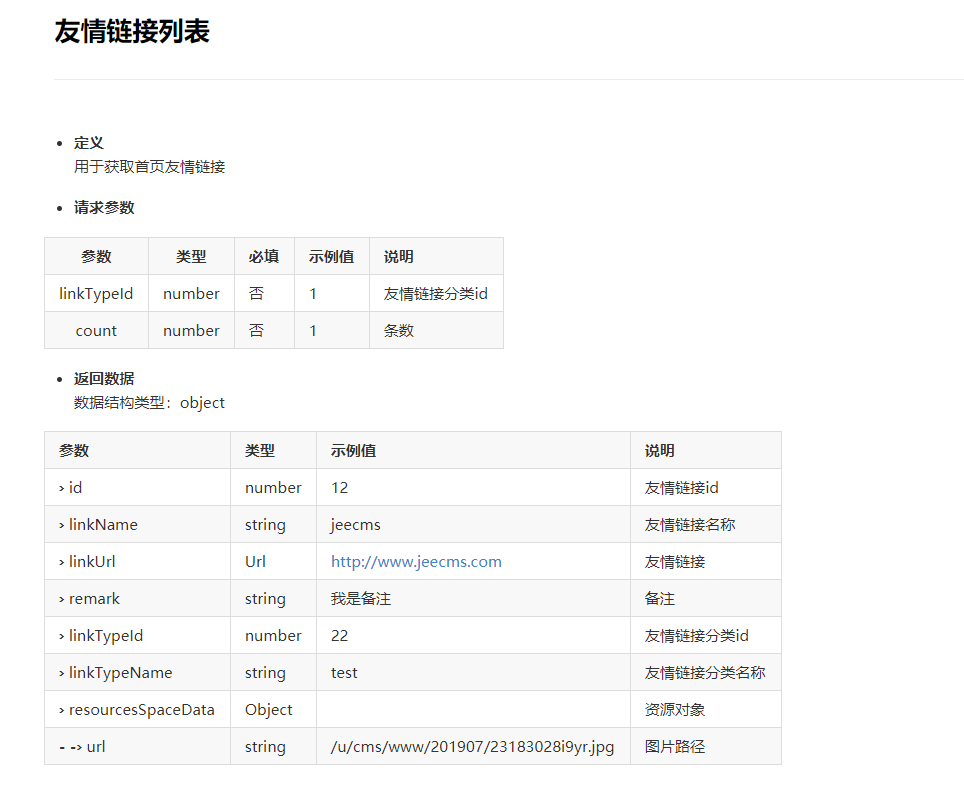Open the http://www.jeecms.com link
Image resolution: width=964 pixels, height=785 pixels.
click(416, 562)
